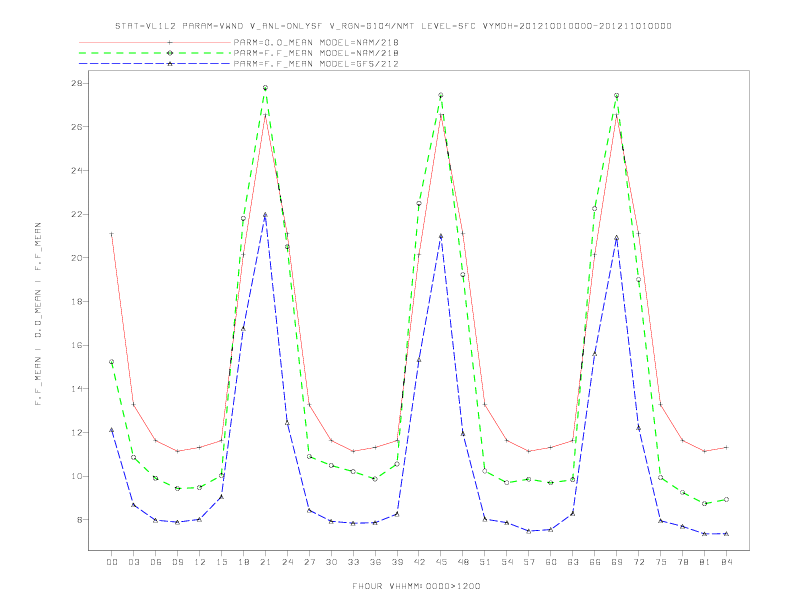Image resolution: width=792 pixels, height=612 pixels.
Task: Click green circle marker at hour 45 peak
Action: pos(441,95)
